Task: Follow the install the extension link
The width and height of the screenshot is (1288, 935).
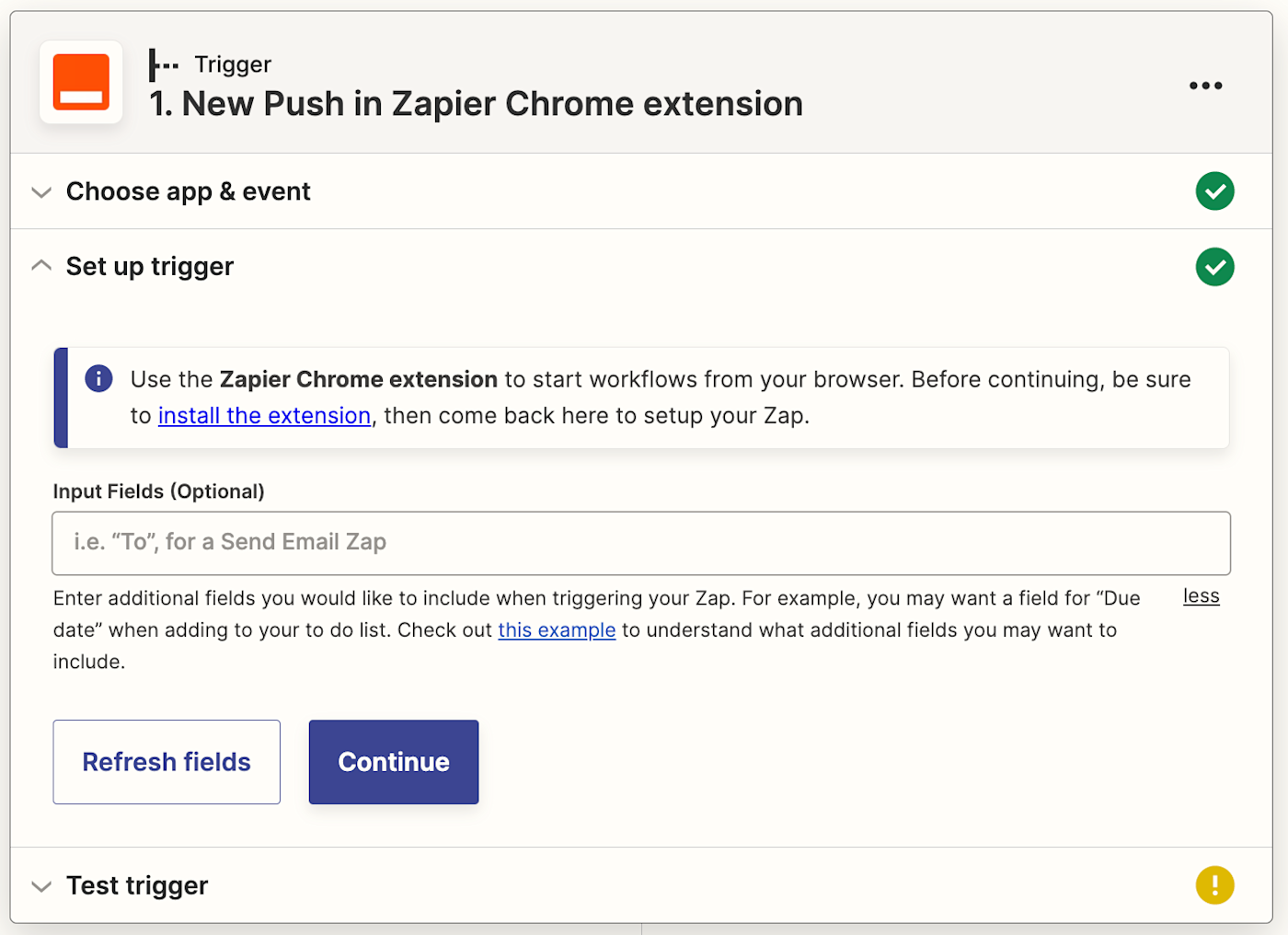Action: 264,416
